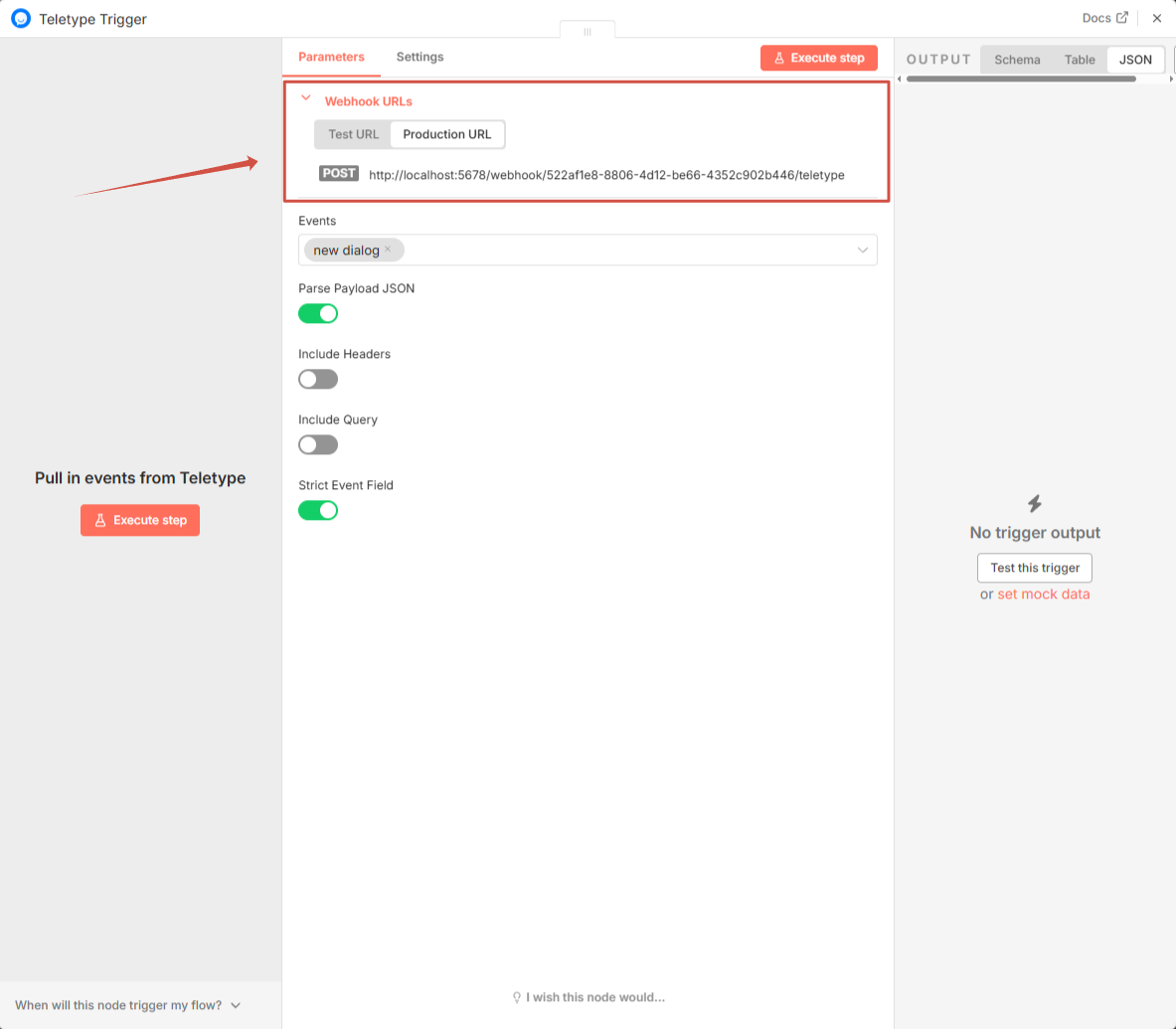Click the flask icon inside Execute step
This screenshot has width=1176, height=1029.
[x=780, y=58]
